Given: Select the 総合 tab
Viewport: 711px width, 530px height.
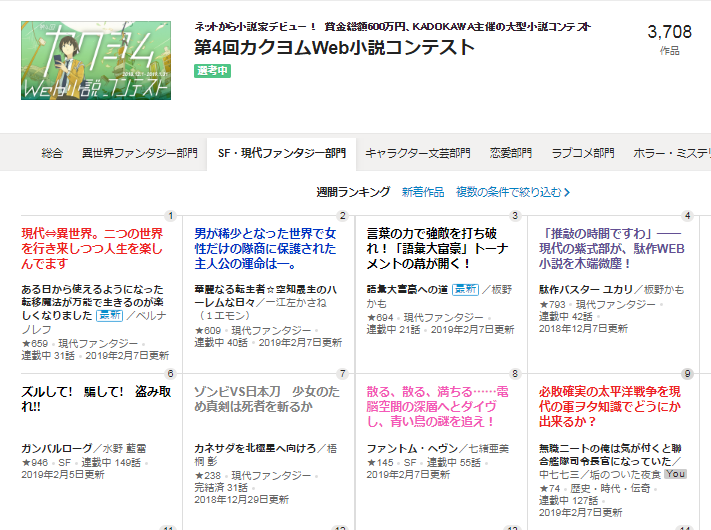Looking at the screenshot, I should (52, 153).
